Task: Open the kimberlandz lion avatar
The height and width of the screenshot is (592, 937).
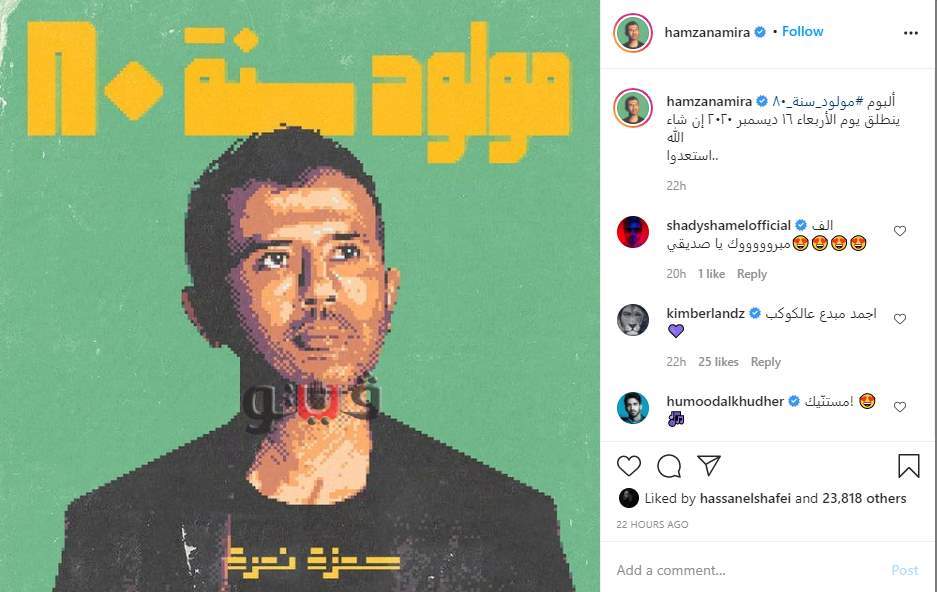Action: tap(633, 320)
